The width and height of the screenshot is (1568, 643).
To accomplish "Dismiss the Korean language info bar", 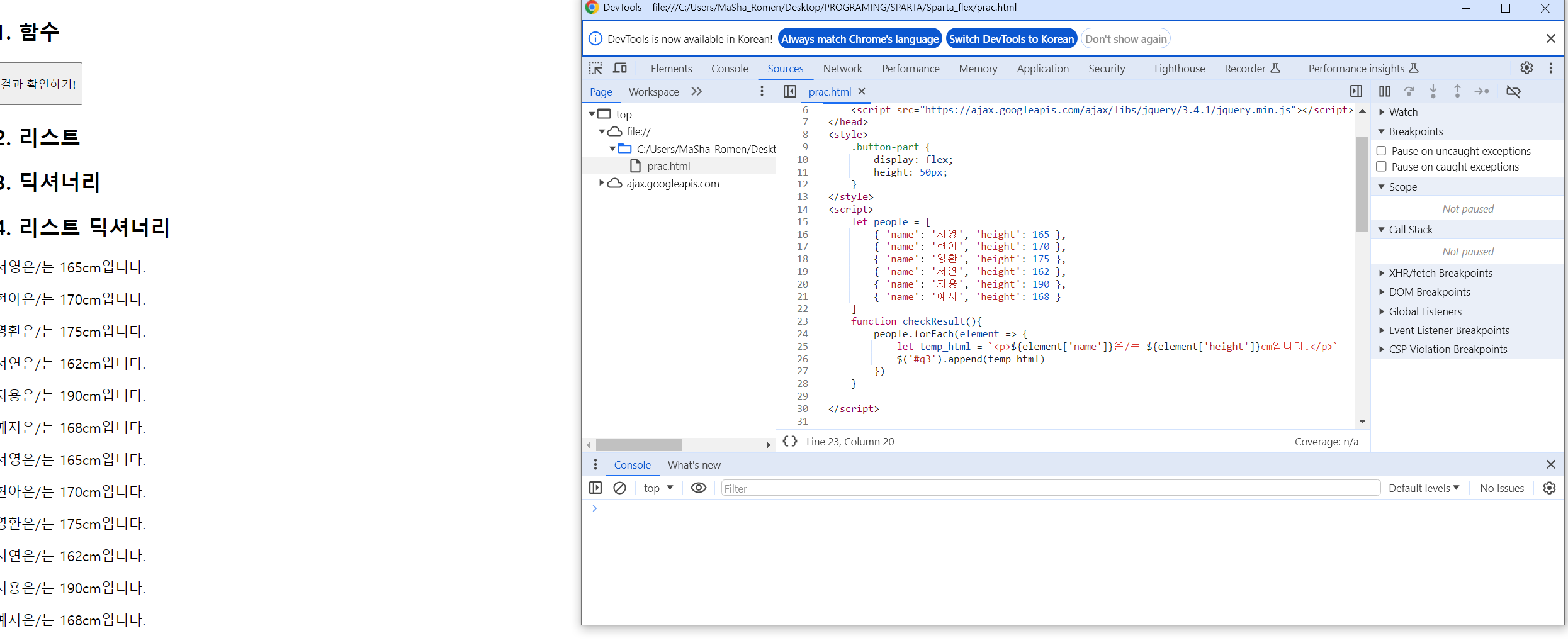I will point(1551,39).
